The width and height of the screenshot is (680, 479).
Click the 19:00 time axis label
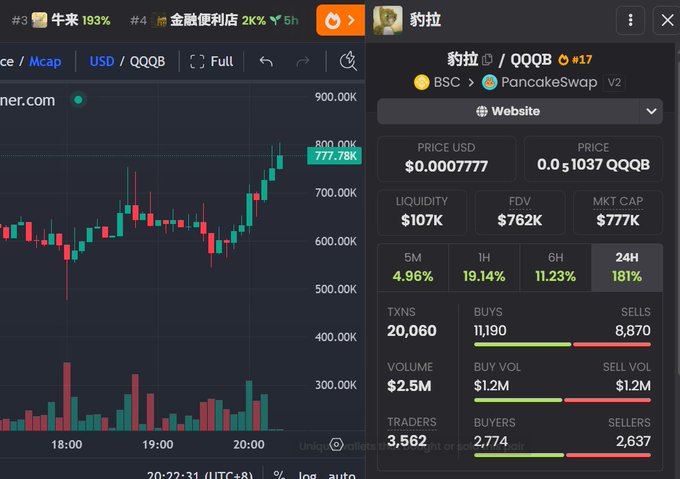157,444
